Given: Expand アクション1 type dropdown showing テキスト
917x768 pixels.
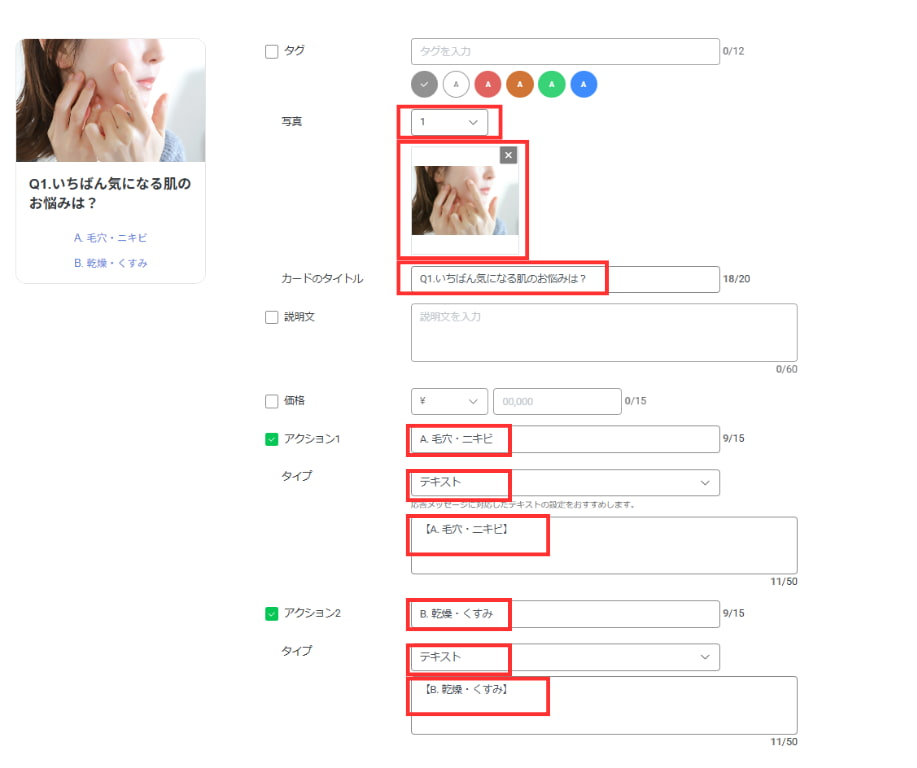Looking at the screenshot, I should click(x=565, y=483).
